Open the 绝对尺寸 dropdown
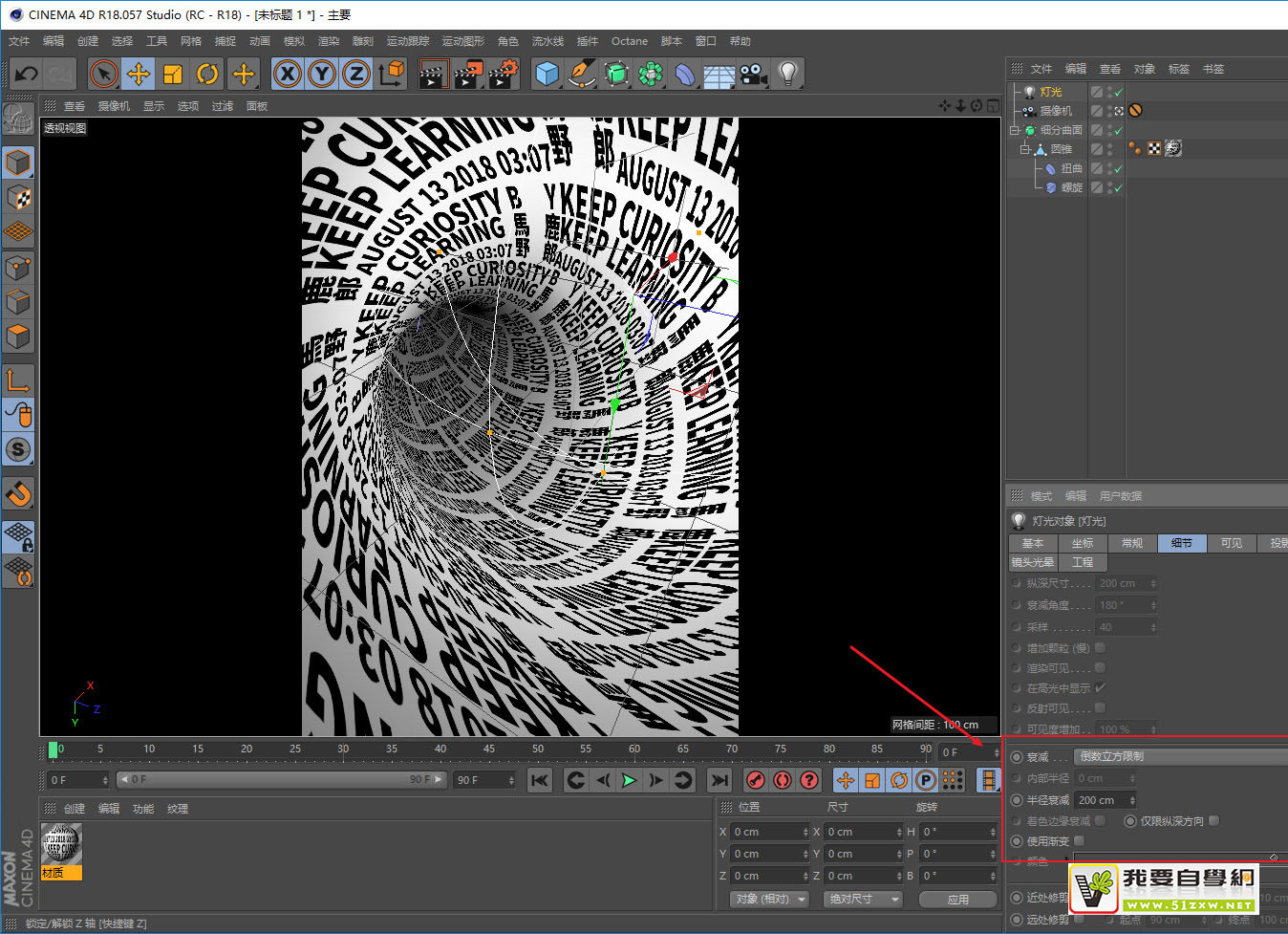The width and height of the screenshot is (1288, 934). tap(864, 899)
